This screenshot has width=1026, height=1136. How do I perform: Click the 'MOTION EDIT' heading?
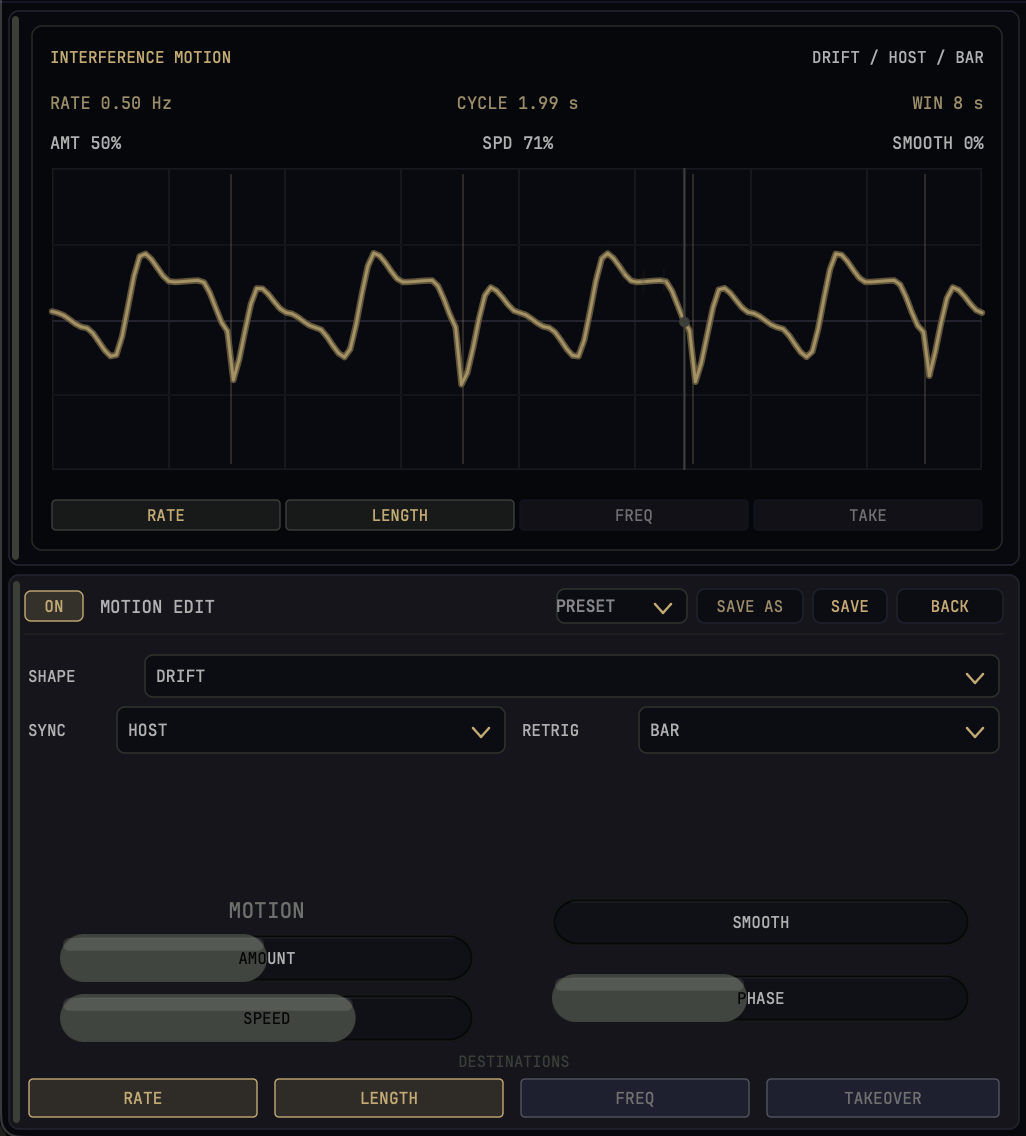pos(157,606)
